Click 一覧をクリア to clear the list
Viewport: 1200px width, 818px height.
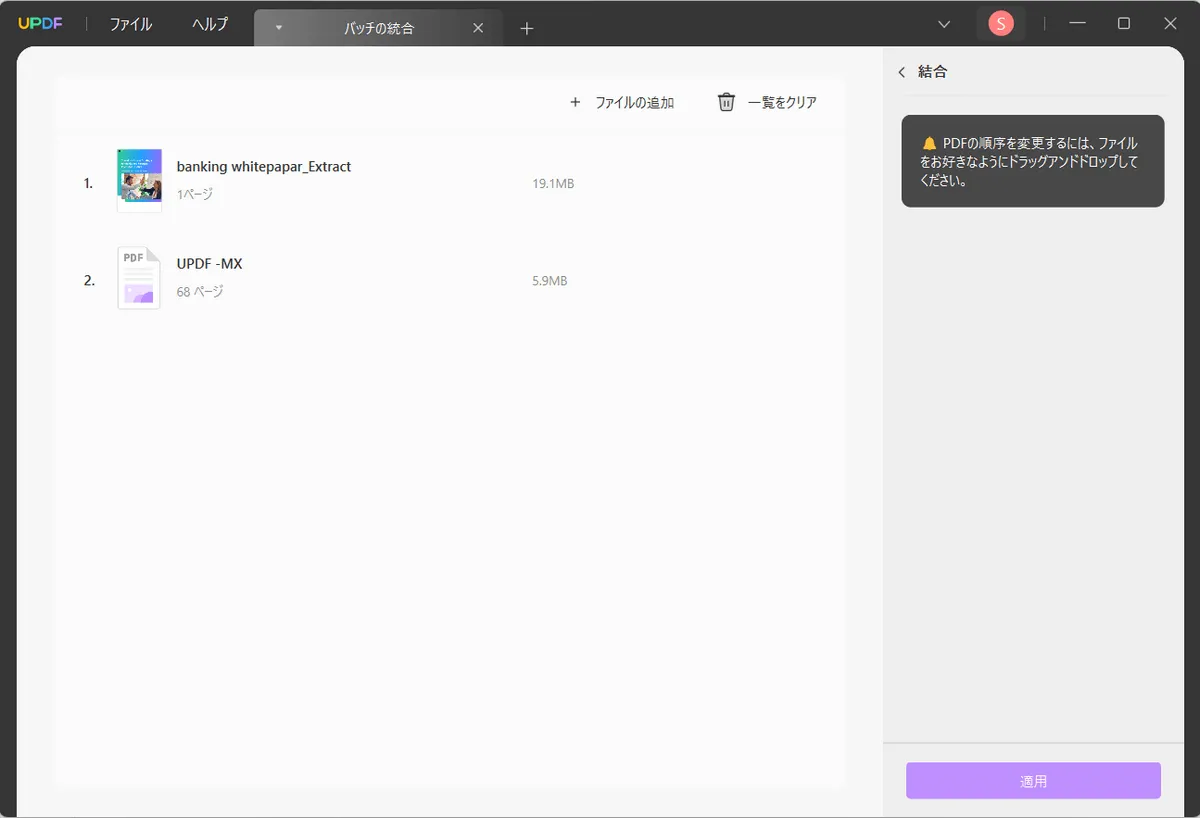768,102
